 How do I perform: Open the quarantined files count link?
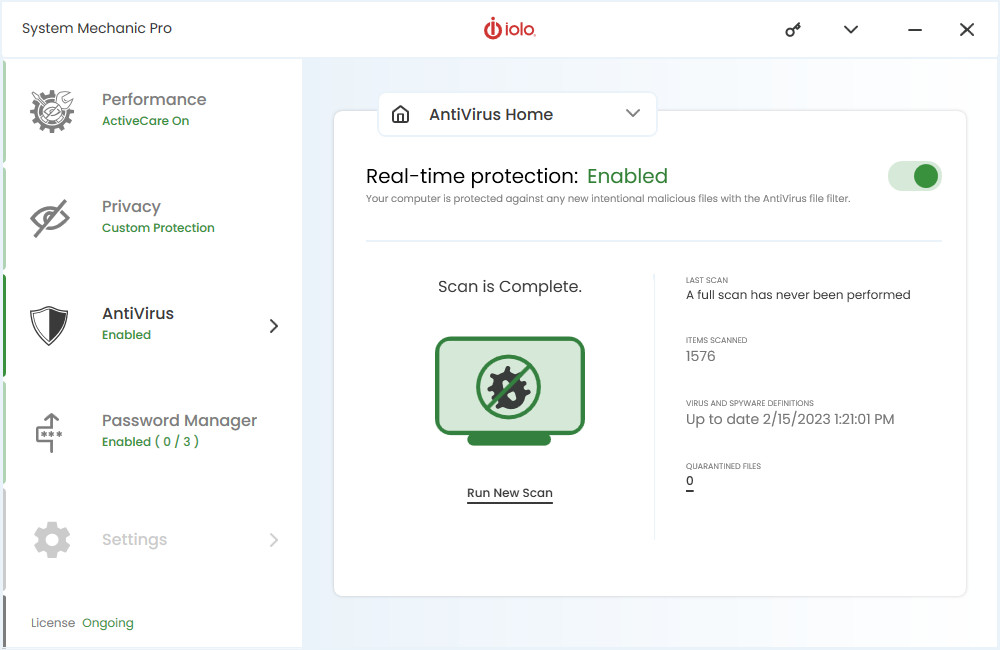[x=689, y=482]
